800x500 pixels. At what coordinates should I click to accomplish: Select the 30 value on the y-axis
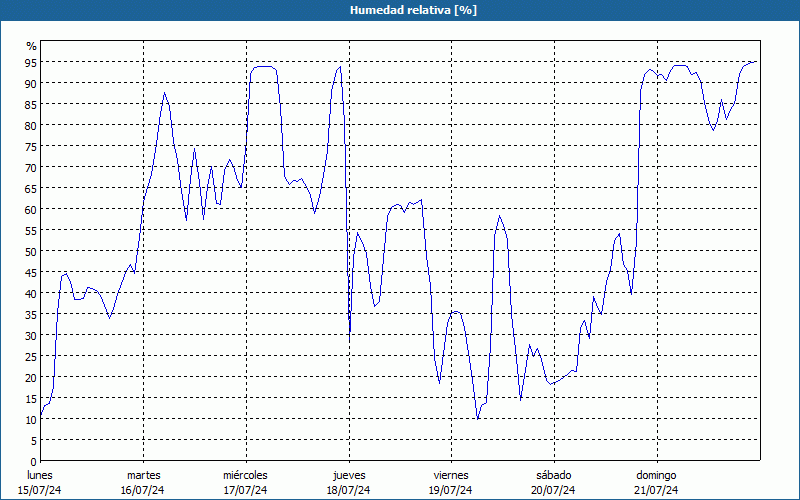tap(31, 336)
